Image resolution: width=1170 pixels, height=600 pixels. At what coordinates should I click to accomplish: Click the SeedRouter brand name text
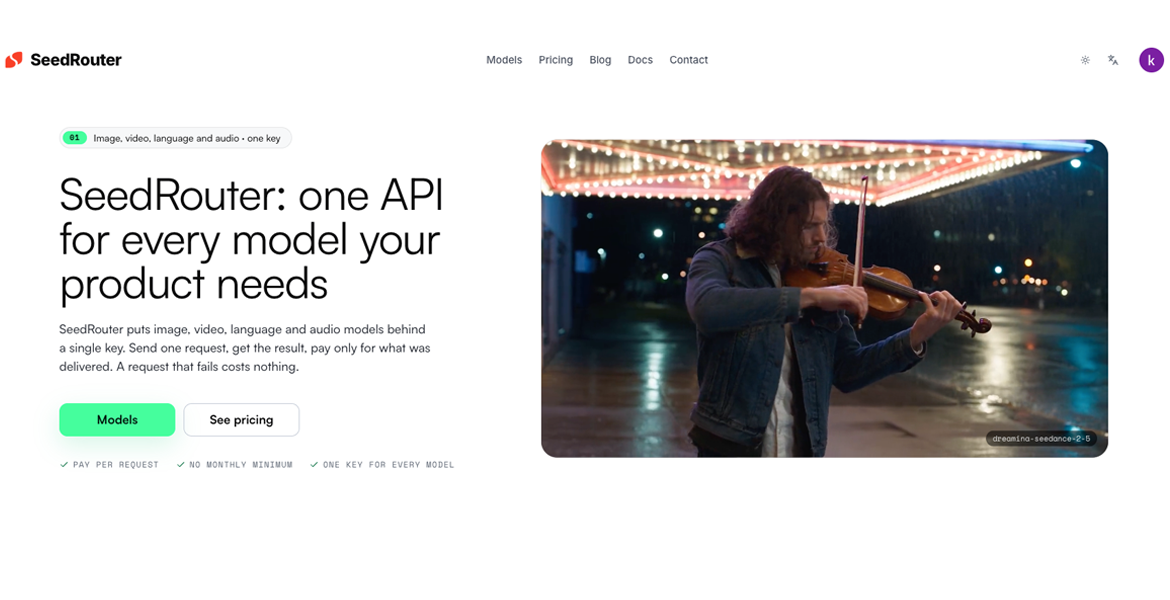(x=75, y=60)
